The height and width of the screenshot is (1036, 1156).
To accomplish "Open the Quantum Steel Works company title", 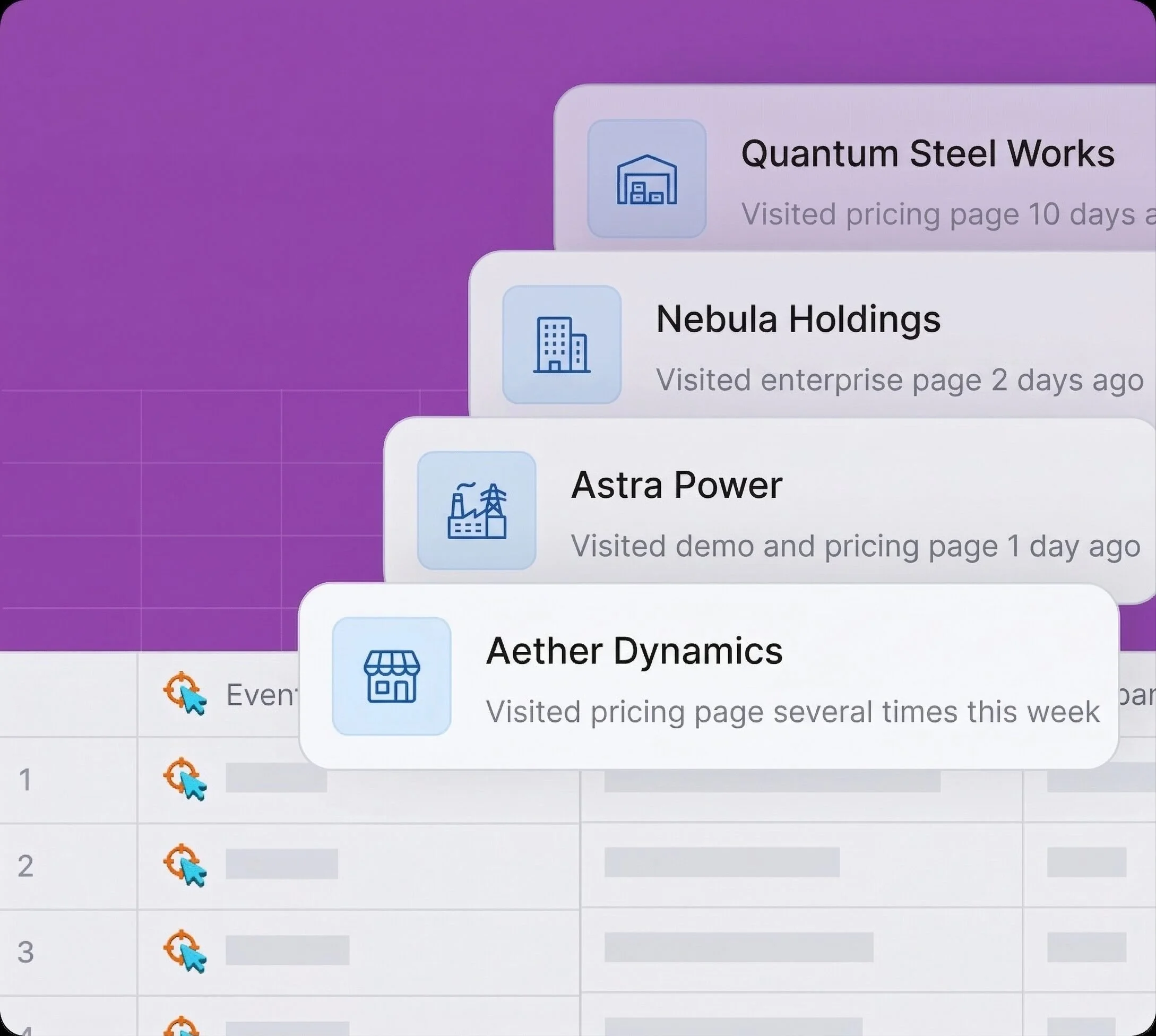I will click(x=927, y=154).
